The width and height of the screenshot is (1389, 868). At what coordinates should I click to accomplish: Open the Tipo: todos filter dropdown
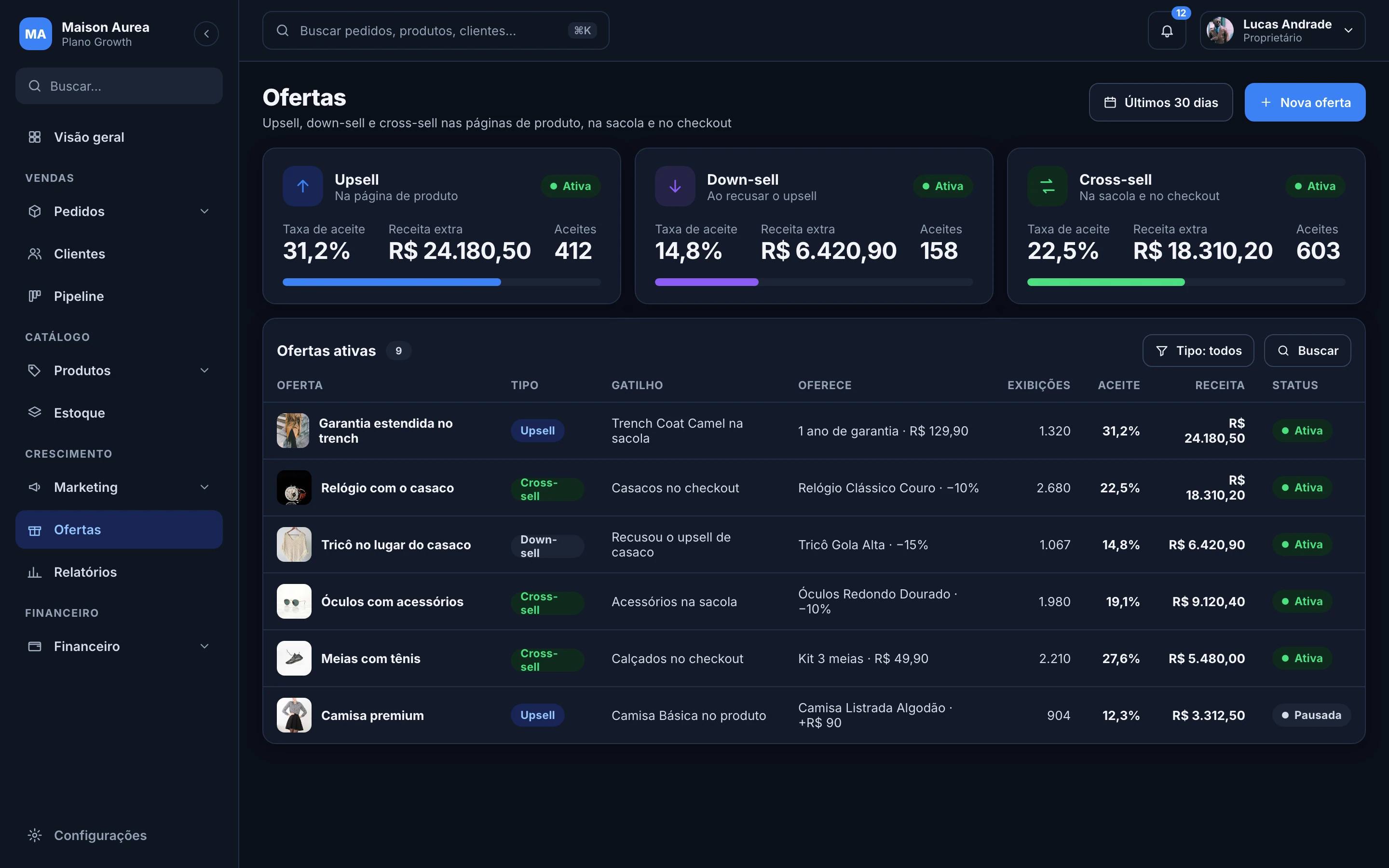[1198, 351]
